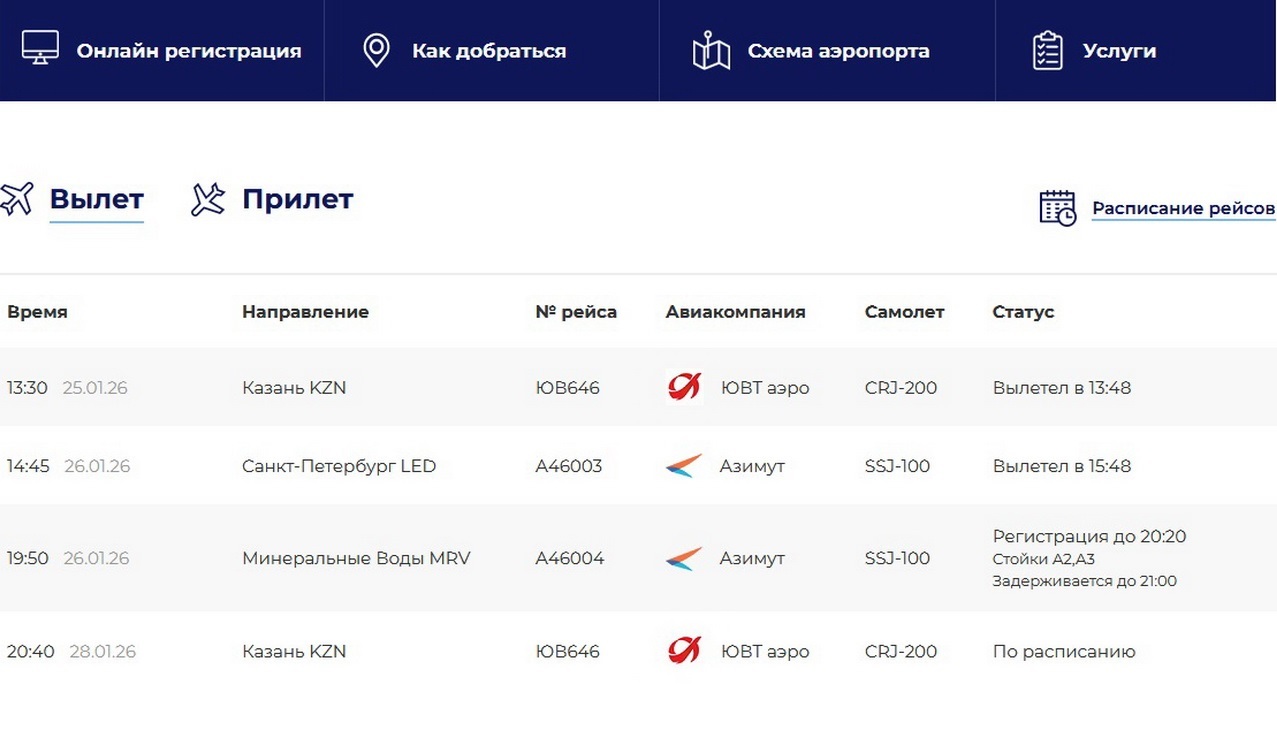Screen dimensions: 1277x730
Task: Click the airport map icon
Action: (711, 51)
